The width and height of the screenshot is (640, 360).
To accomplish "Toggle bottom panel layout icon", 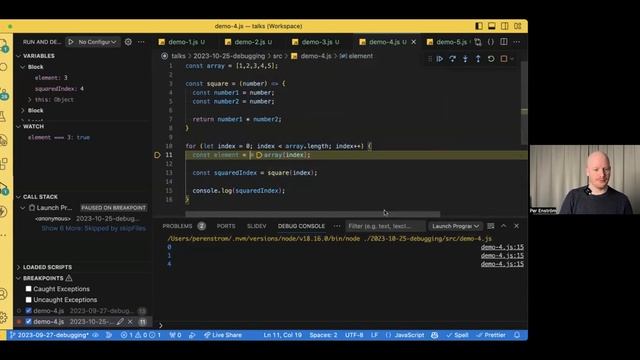I will [491, 26].
